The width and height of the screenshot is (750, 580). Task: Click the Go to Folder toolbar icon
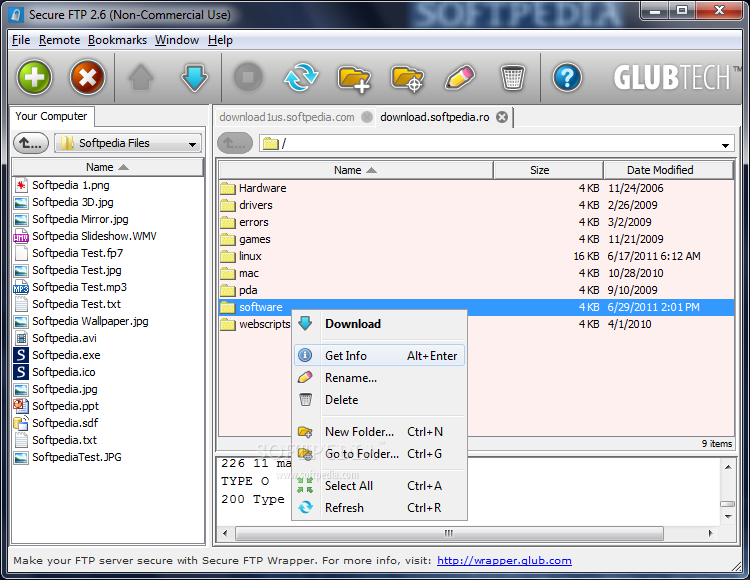coord(407,78)
